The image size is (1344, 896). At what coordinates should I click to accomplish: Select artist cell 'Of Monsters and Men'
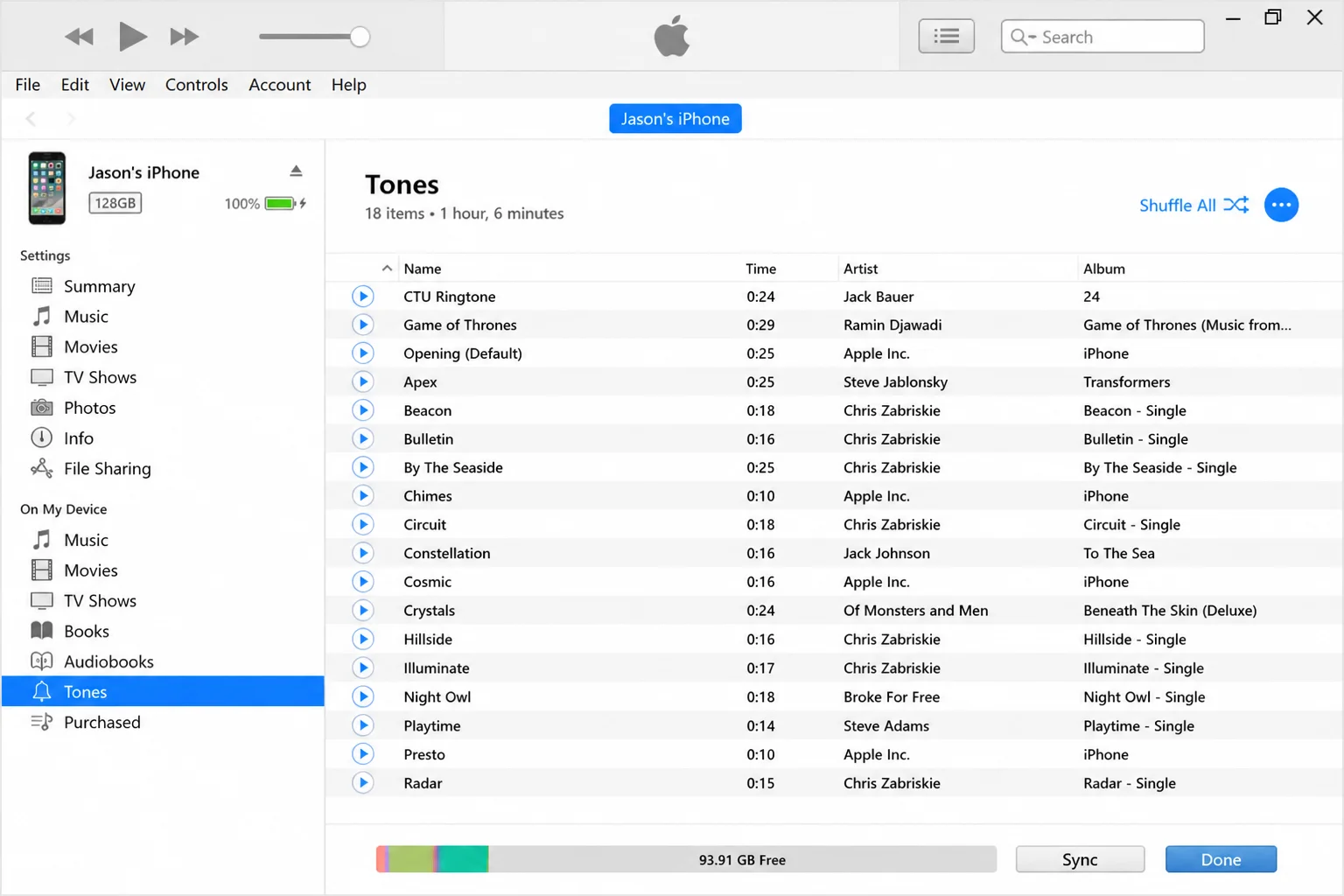pos(915,611)
